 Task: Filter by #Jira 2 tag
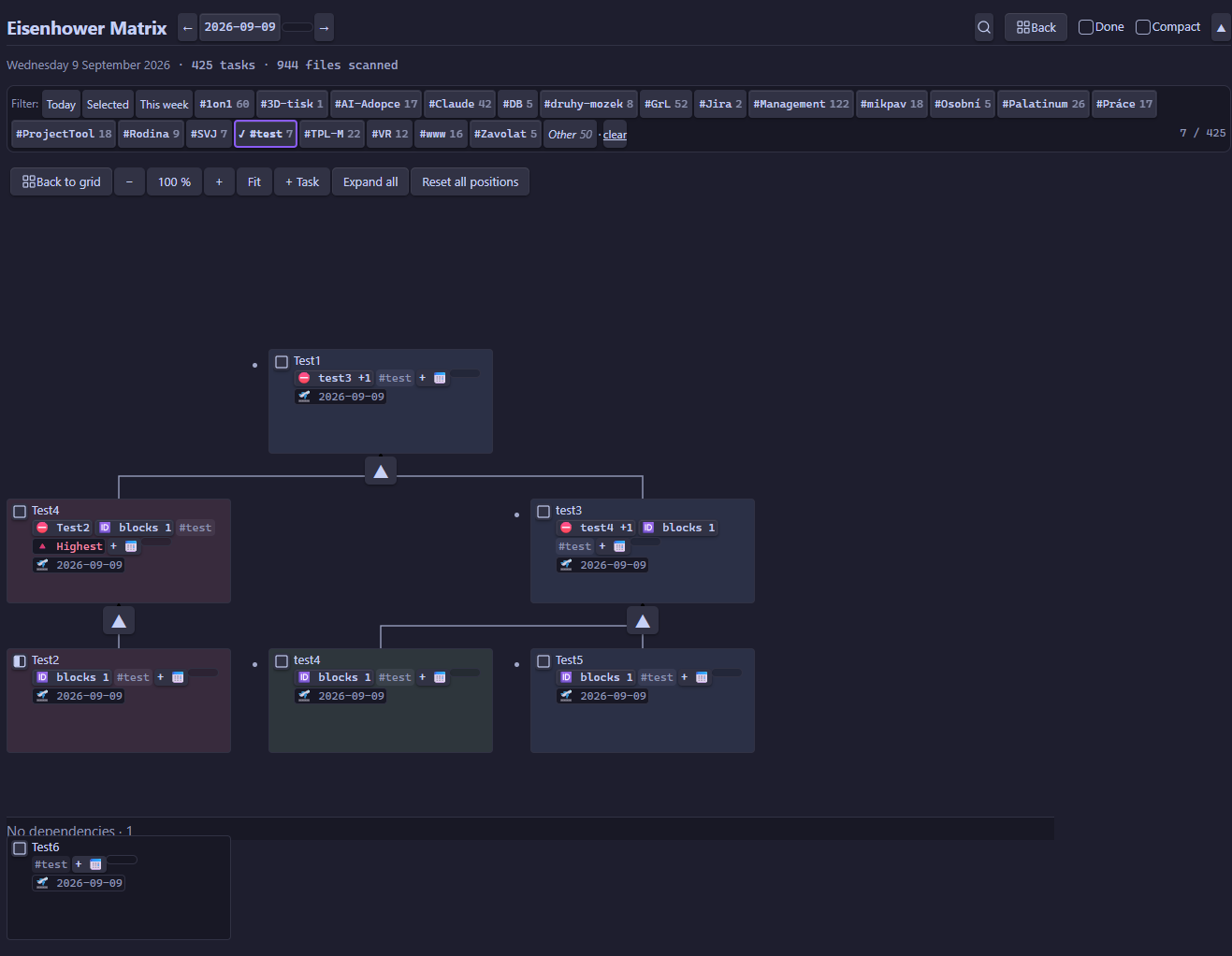tap(720, 104)
